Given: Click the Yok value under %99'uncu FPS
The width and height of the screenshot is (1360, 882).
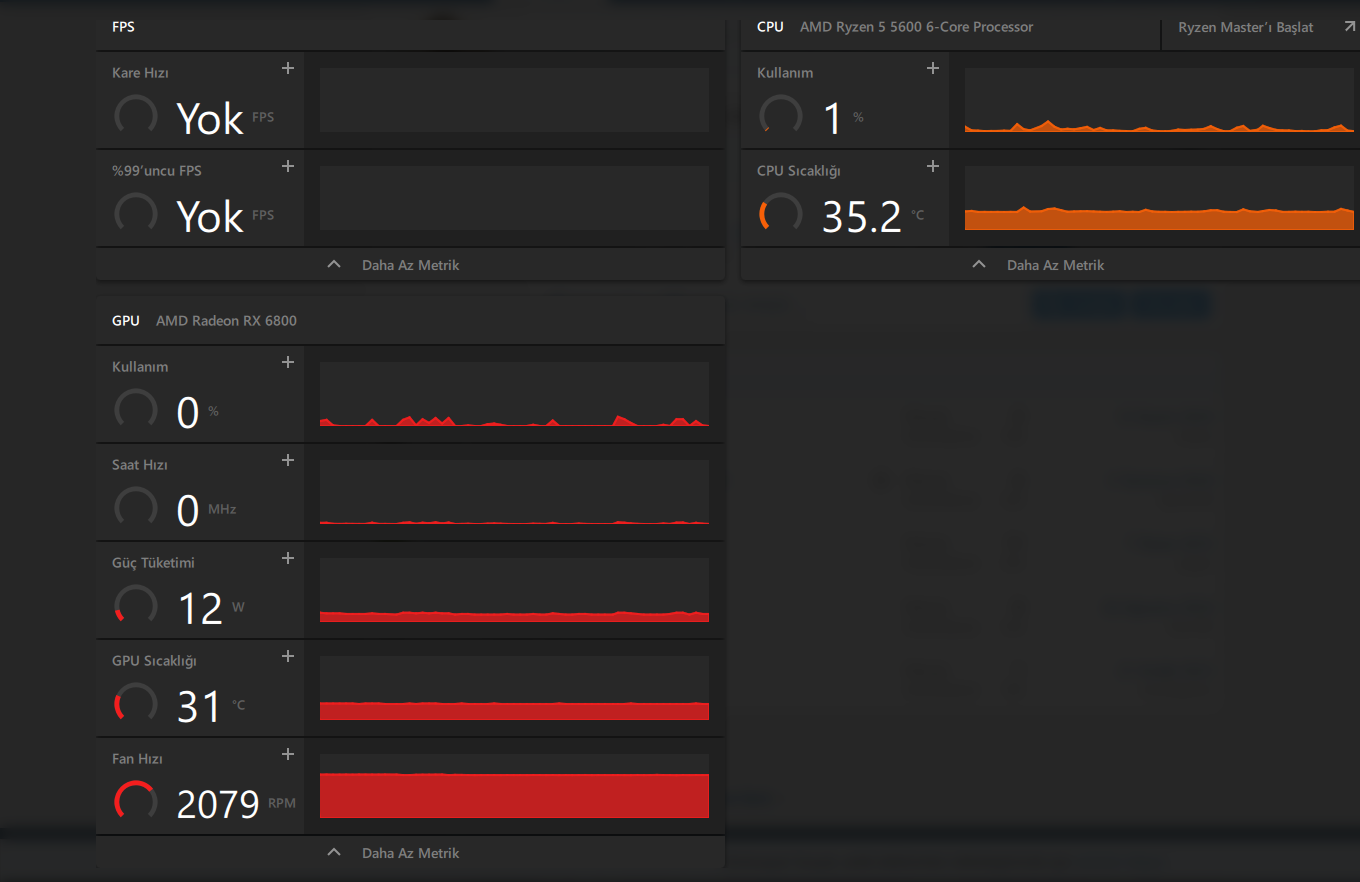Looking at the screenshot, I should 210,216.
